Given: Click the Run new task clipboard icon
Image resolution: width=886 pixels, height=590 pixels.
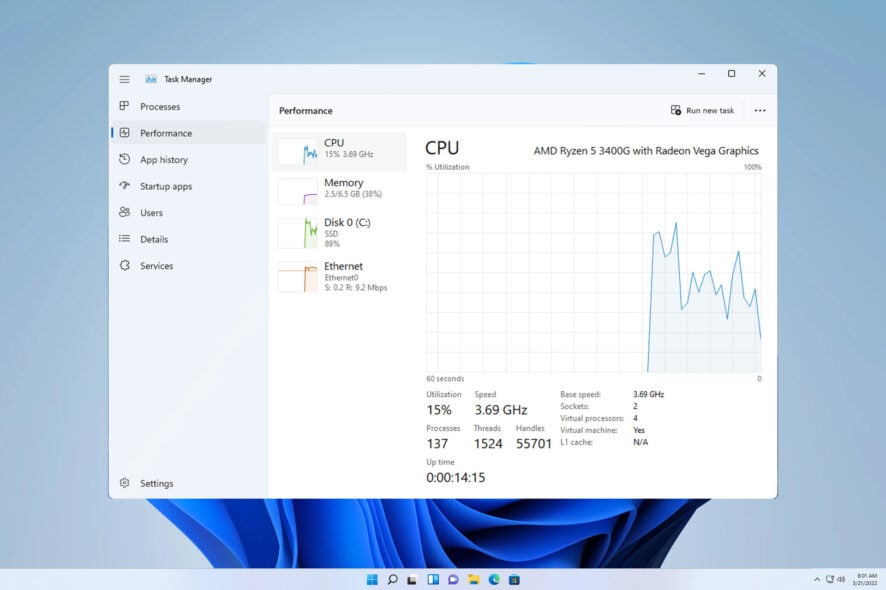Looking at the screenshot, I should tap(677, 110).
